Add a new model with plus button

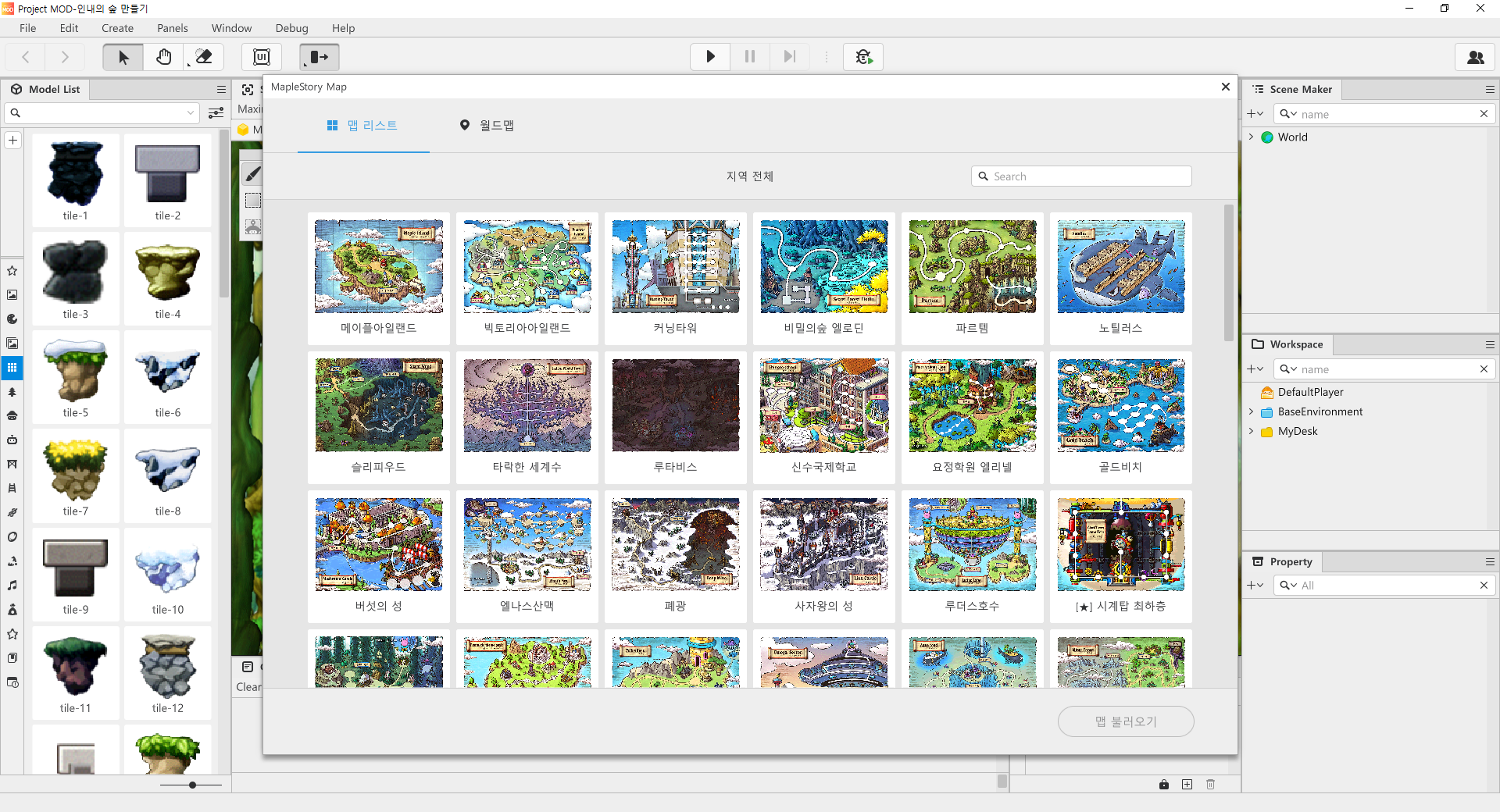pos(12,141)
